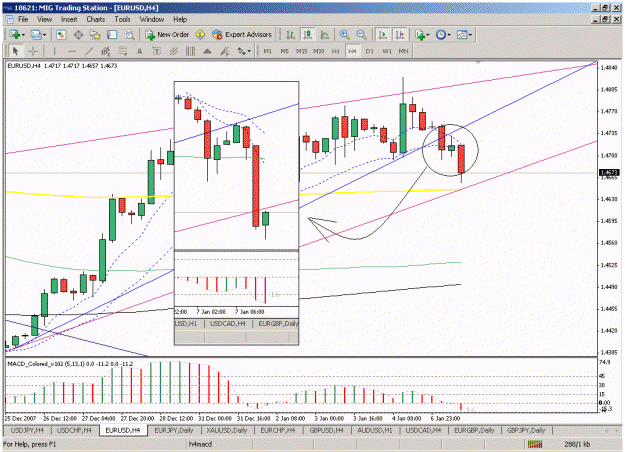Image resolution: width=625 pixels, height=452 pixels.
Task: Select the triangle shape tool
Action: pos(207,51)
